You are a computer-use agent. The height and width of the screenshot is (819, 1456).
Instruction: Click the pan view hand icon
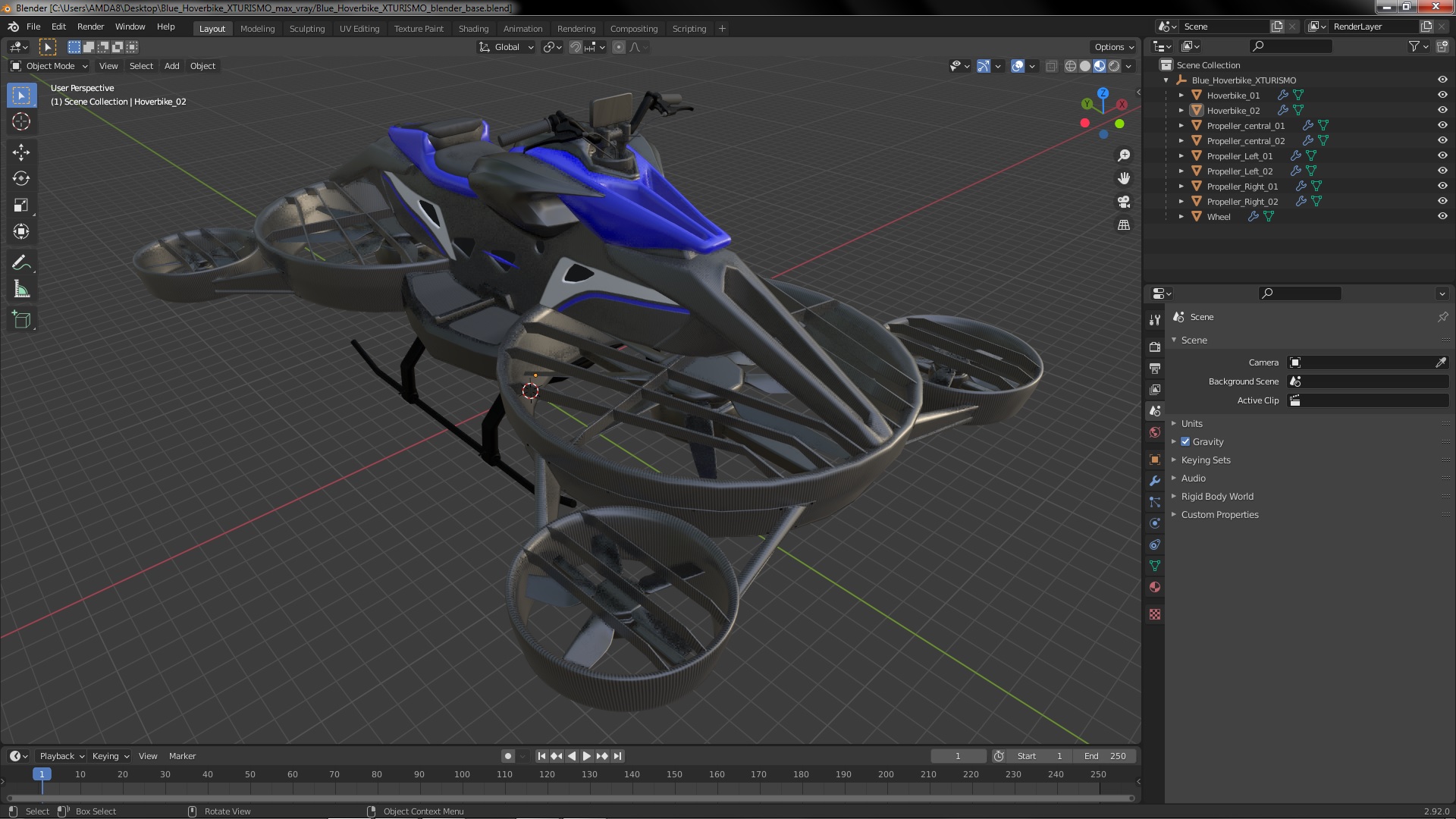point(1124,178)
